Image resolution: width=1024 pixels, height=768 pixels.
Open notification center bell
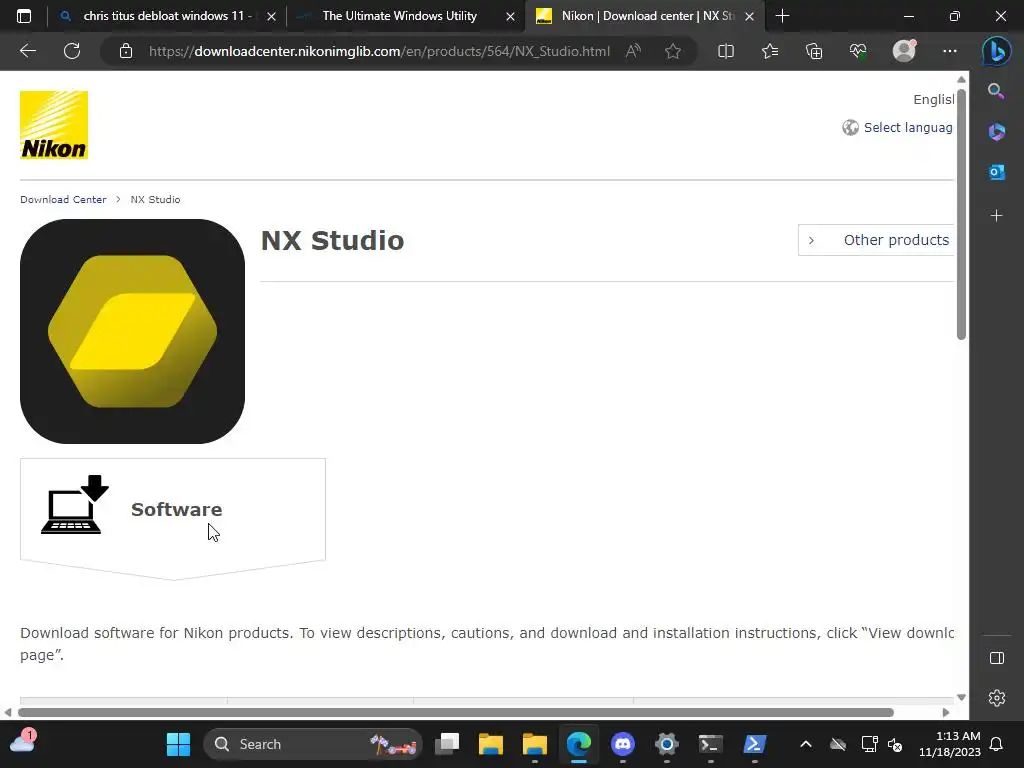pyautogui.click(x=997, y=744)
